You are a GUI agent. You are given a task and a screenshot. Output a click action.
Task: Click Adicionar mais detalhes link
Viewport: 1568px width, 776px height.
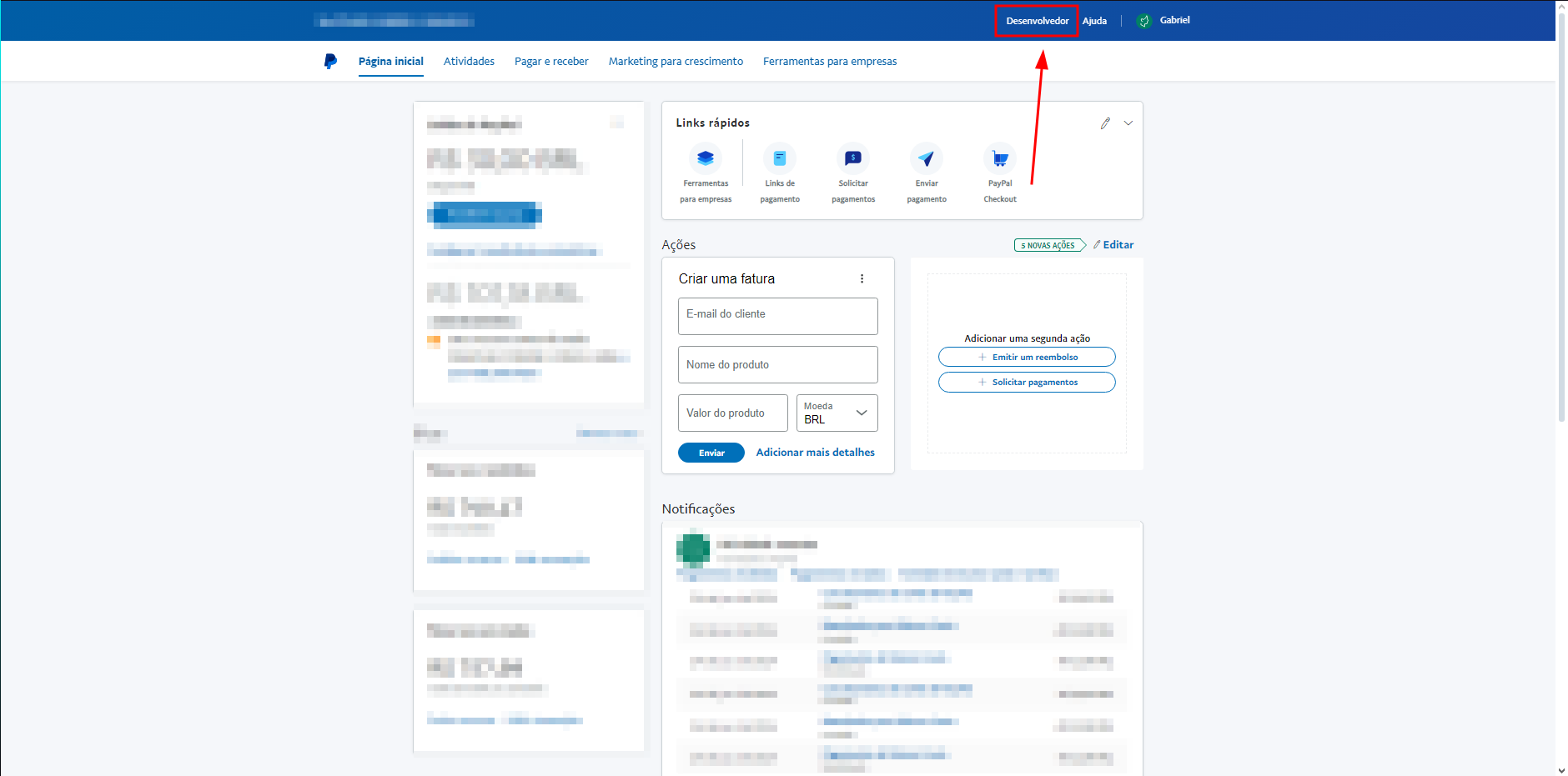pos(815,452)
